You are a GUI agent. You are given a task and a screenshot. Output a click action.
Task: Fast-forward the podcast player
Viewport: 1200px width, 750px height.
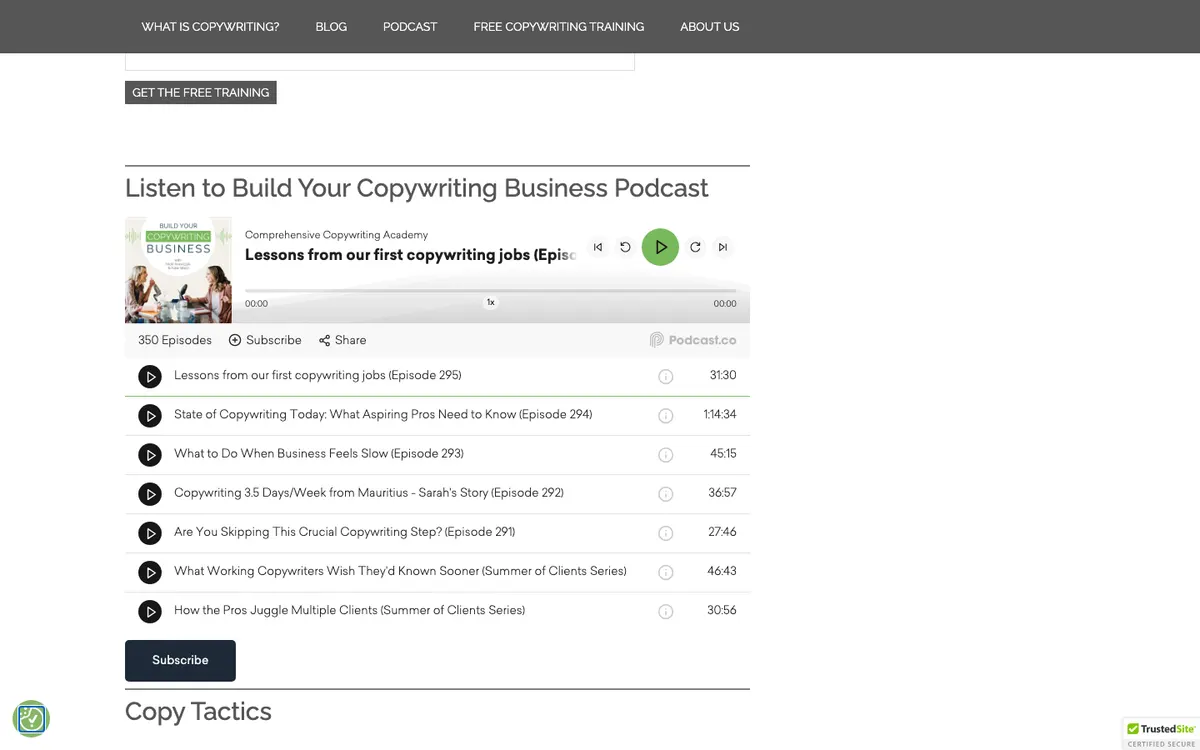click(x=695, y=247)
